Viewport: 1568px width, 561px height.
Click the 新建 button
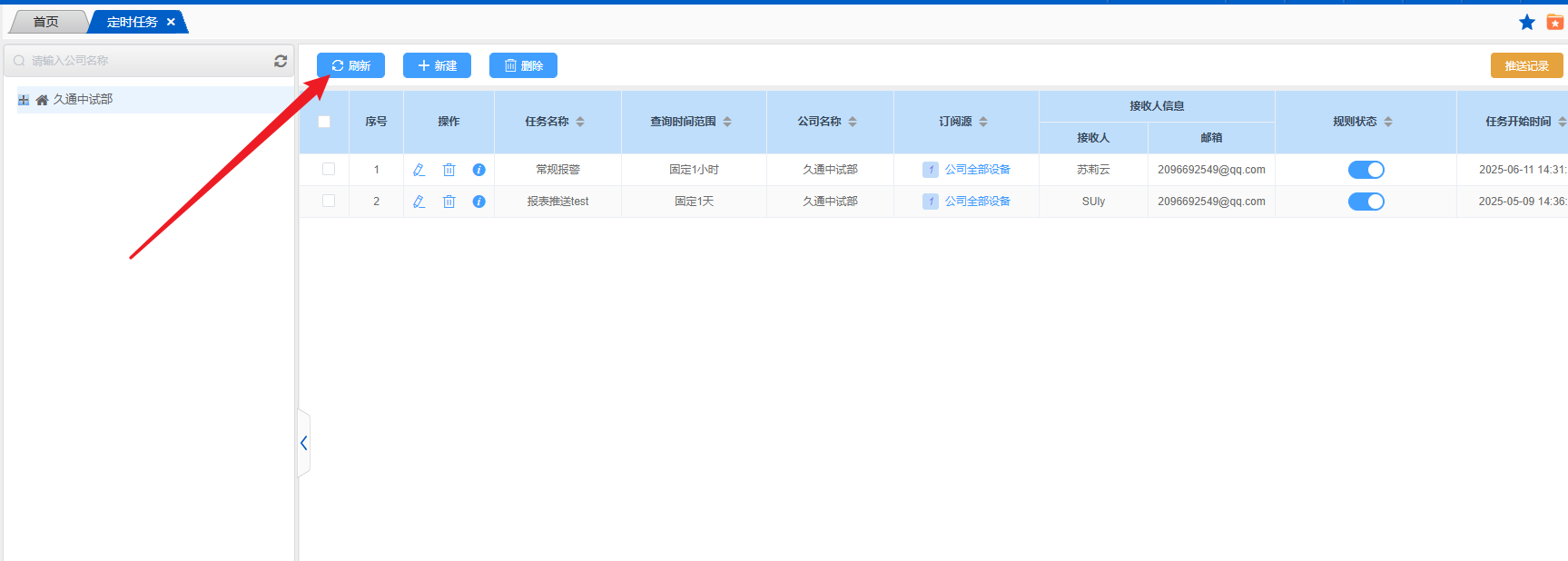tap(437, 65)
